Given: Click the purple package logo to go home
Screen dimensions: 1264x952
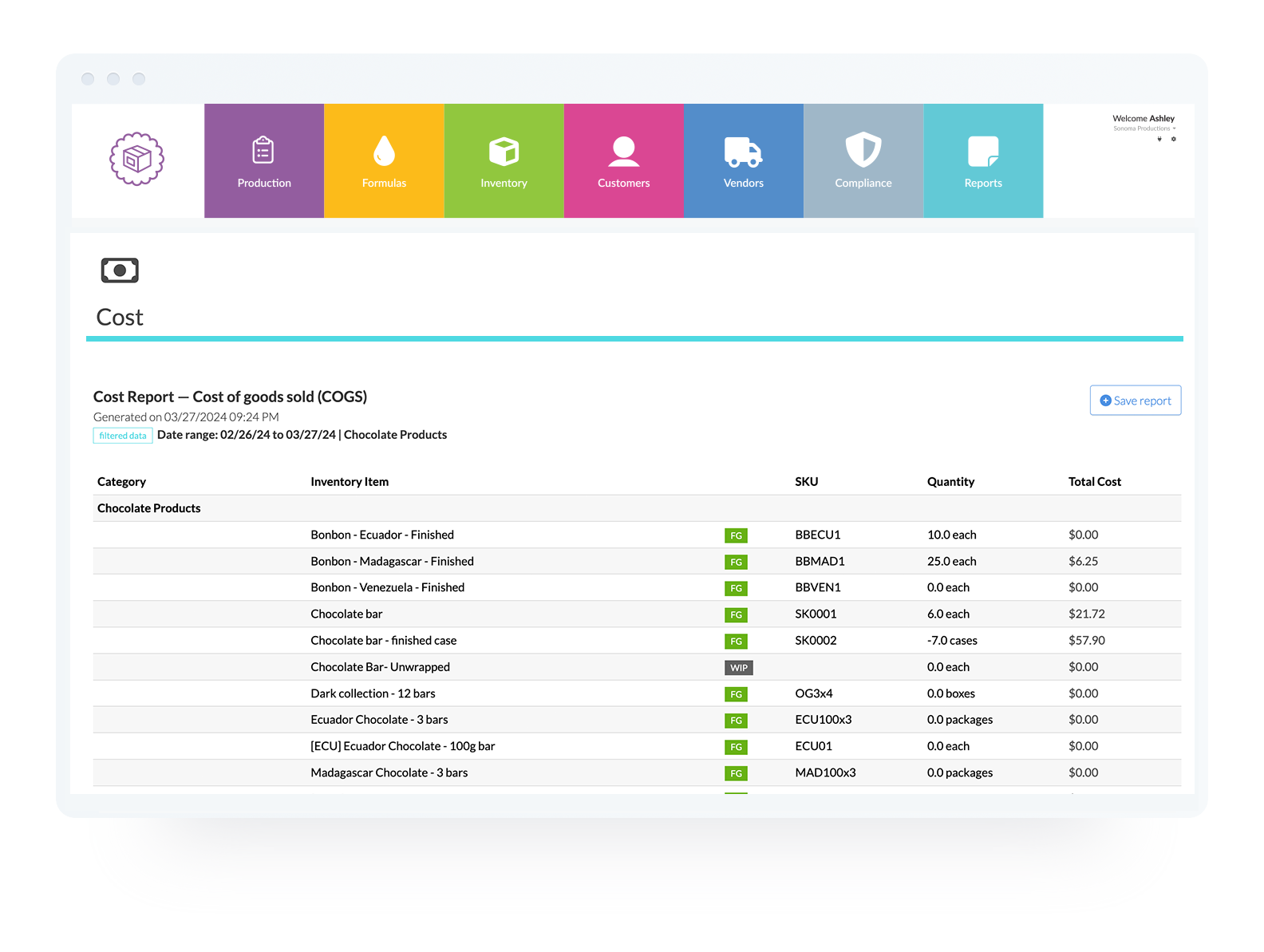Looking at the screenshot, I should point(137,159).
